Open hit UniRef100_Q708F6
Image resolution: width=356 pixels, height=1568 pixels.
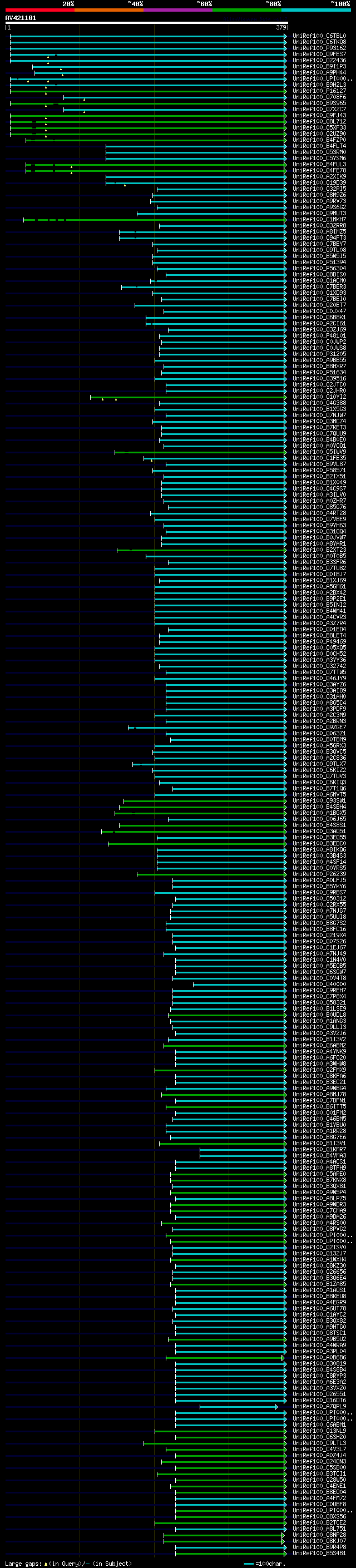click(x=319, y=97)
